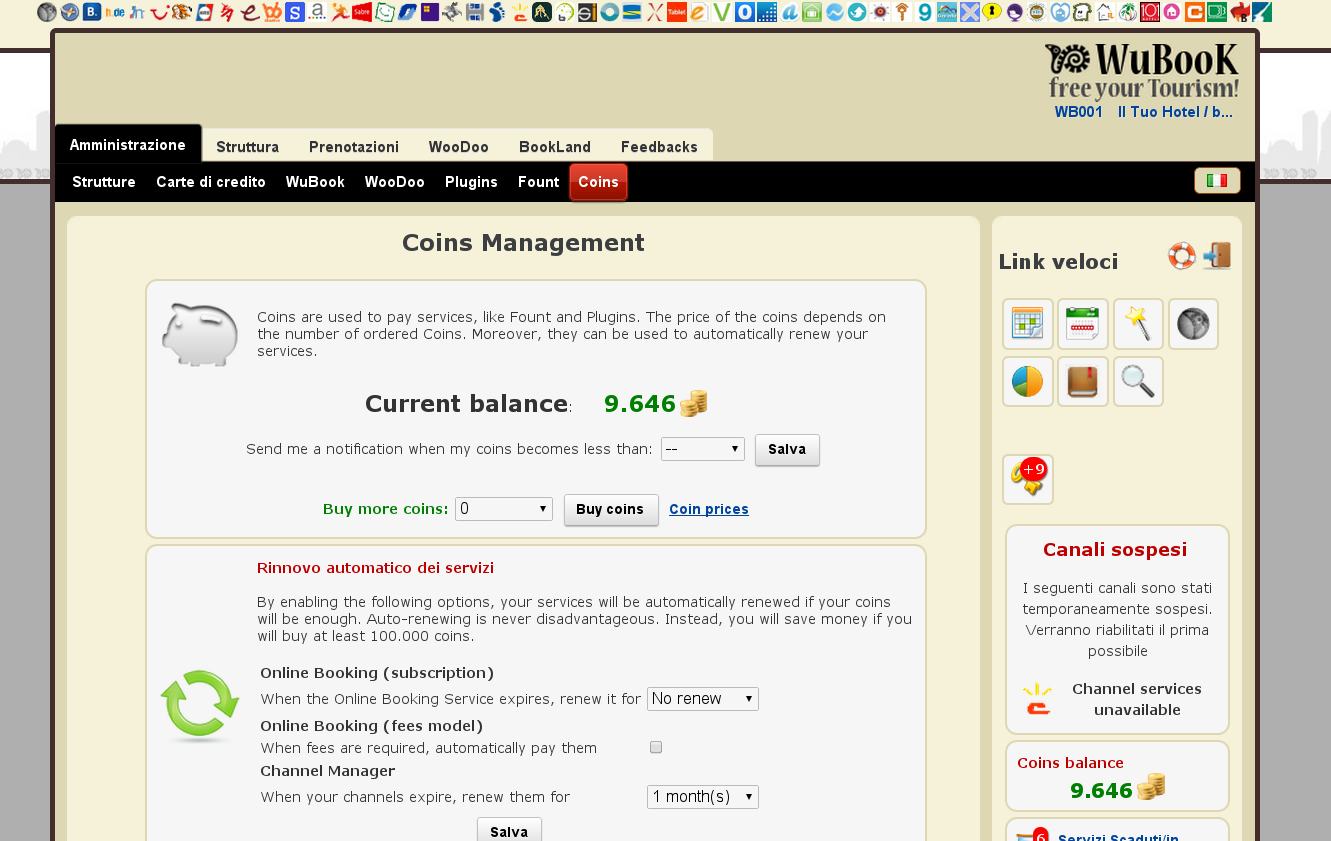The width and height of the screenshot is (1331, 841).
Task: Click the red Tablet channel icon
Action: coord(677,12)
